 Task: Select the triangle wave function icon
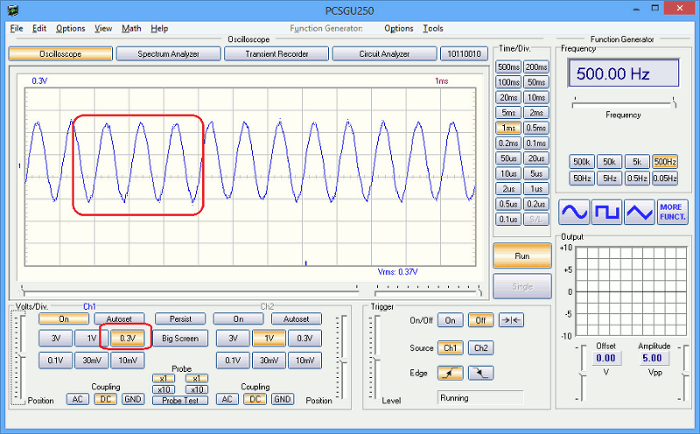pyautogui.click(x=640, y=212)
